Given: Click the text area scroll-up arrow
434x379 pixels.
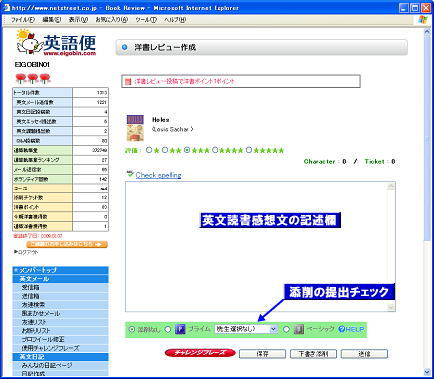Looking at the screenshot, I should (391, 186).
